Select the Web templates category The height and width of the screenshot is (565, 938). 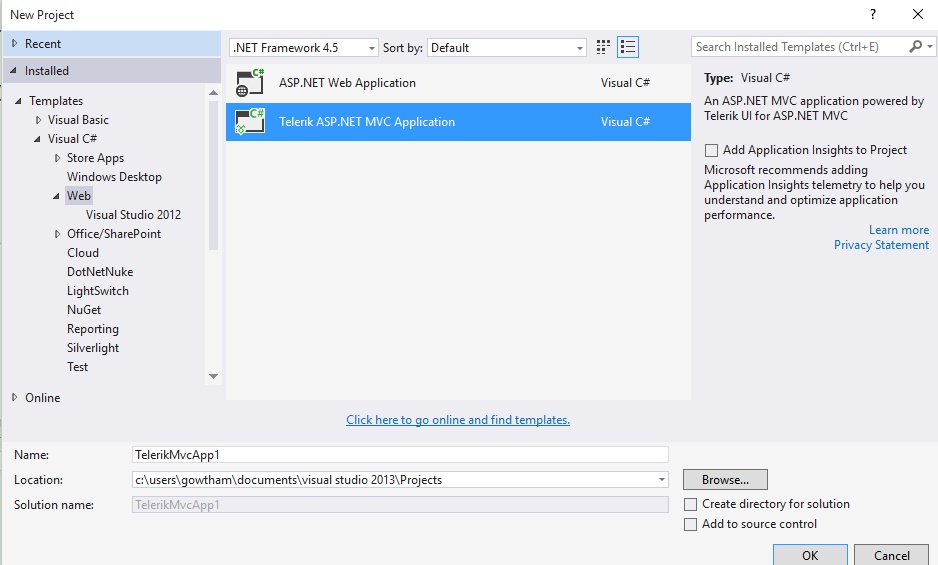point(79,196)
